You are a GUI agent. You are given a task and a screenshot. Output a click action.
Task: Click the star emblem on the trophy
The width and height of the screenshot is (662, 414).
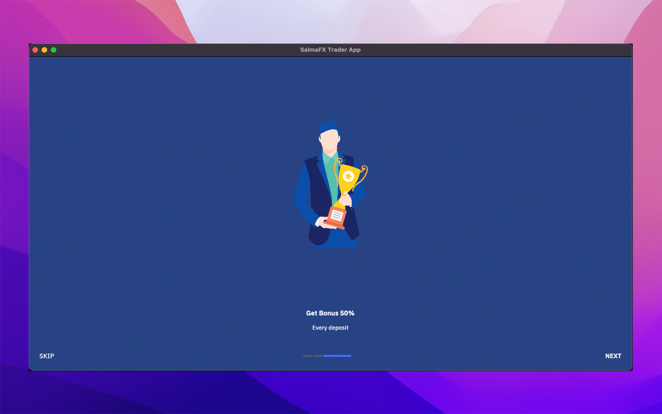tap(348, 177)
